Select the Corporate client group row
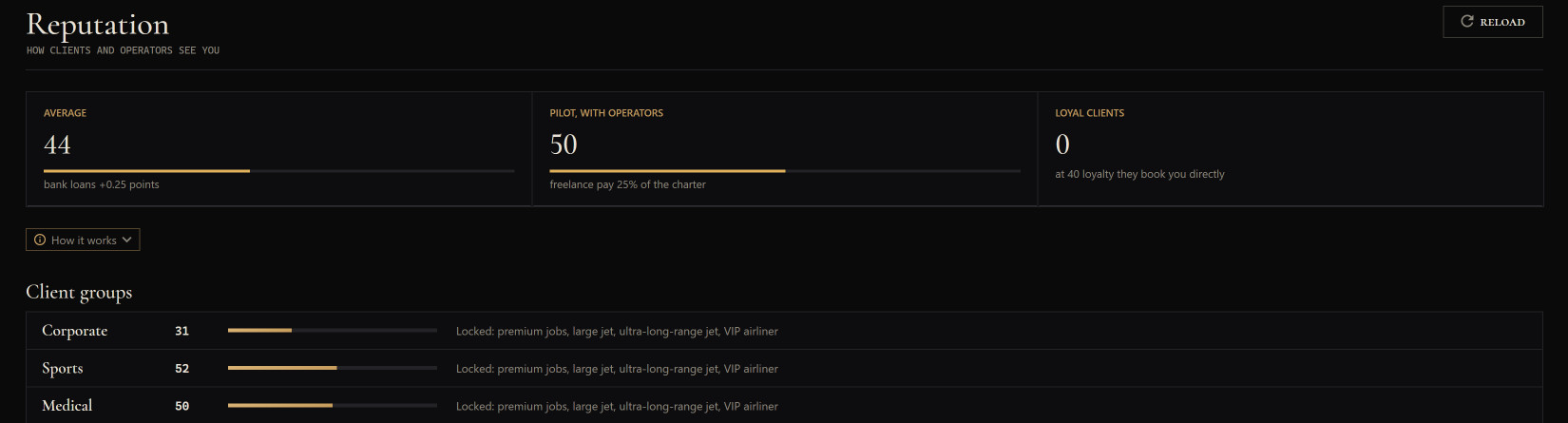 [x=784, y=331]
